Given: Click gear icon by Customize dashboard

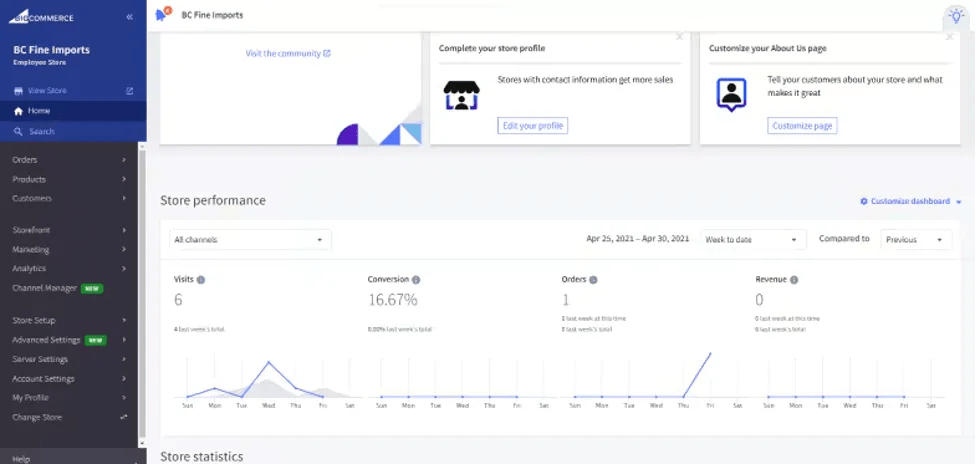Looking at the screenshot, I should pyautogui.click(x=864, y=201).
